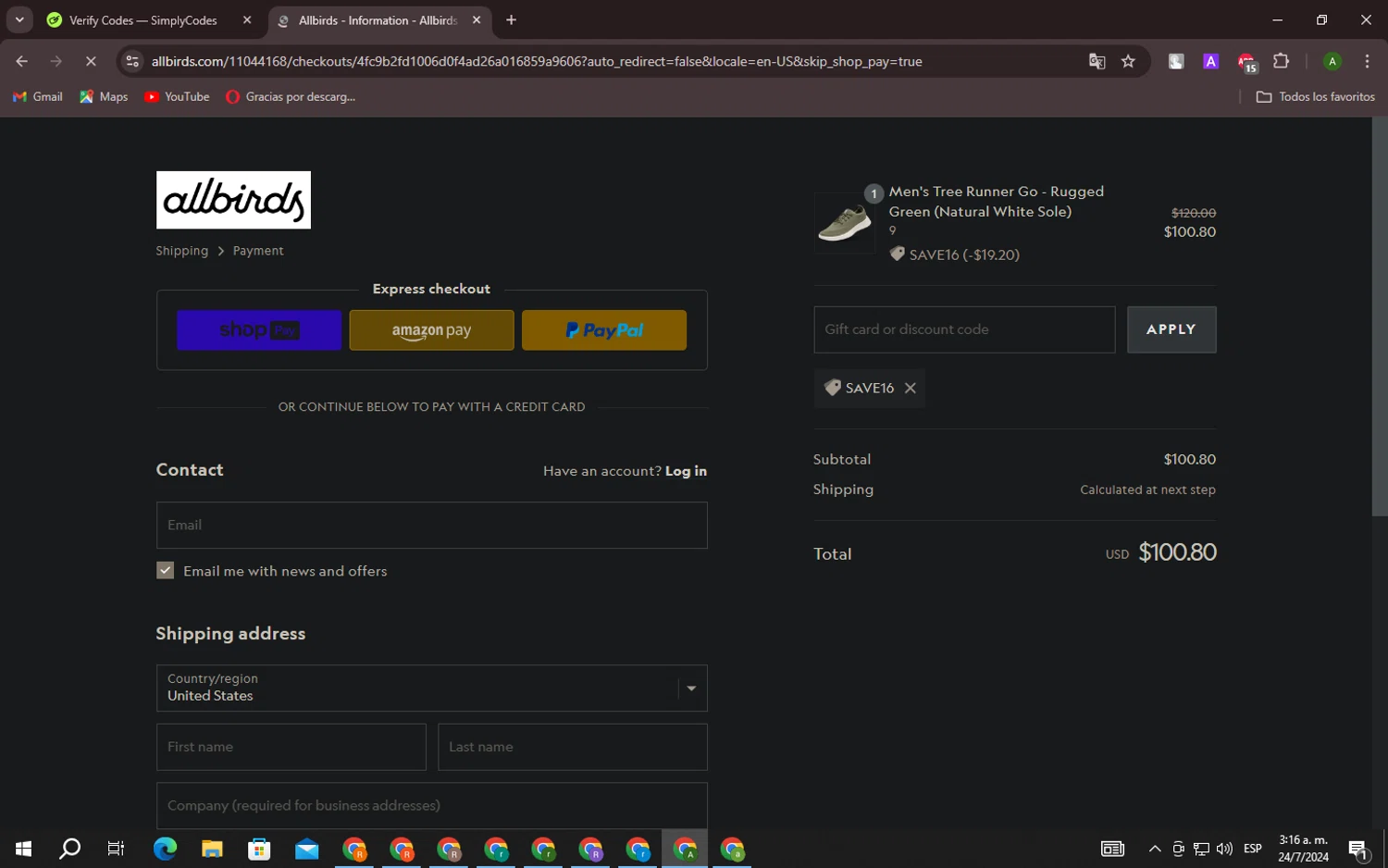The image size is (1388, 868).
Task: Click the Log in link
Action: point(686,471)
